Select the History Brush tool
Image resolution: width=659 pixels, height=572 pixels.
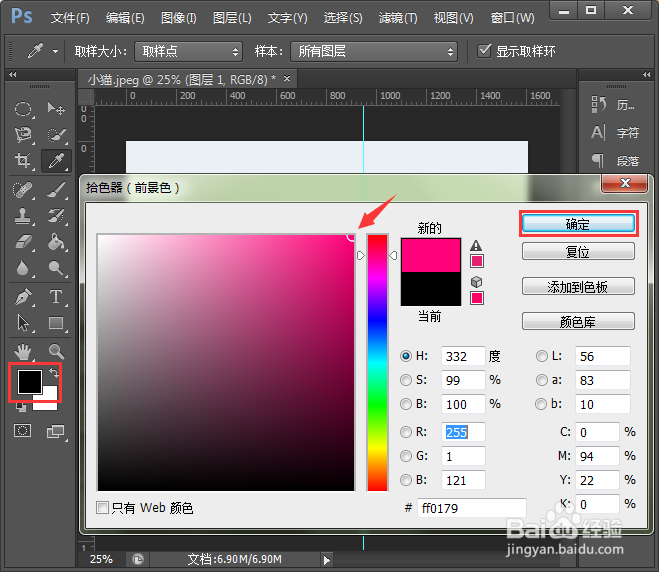(56, 216)
